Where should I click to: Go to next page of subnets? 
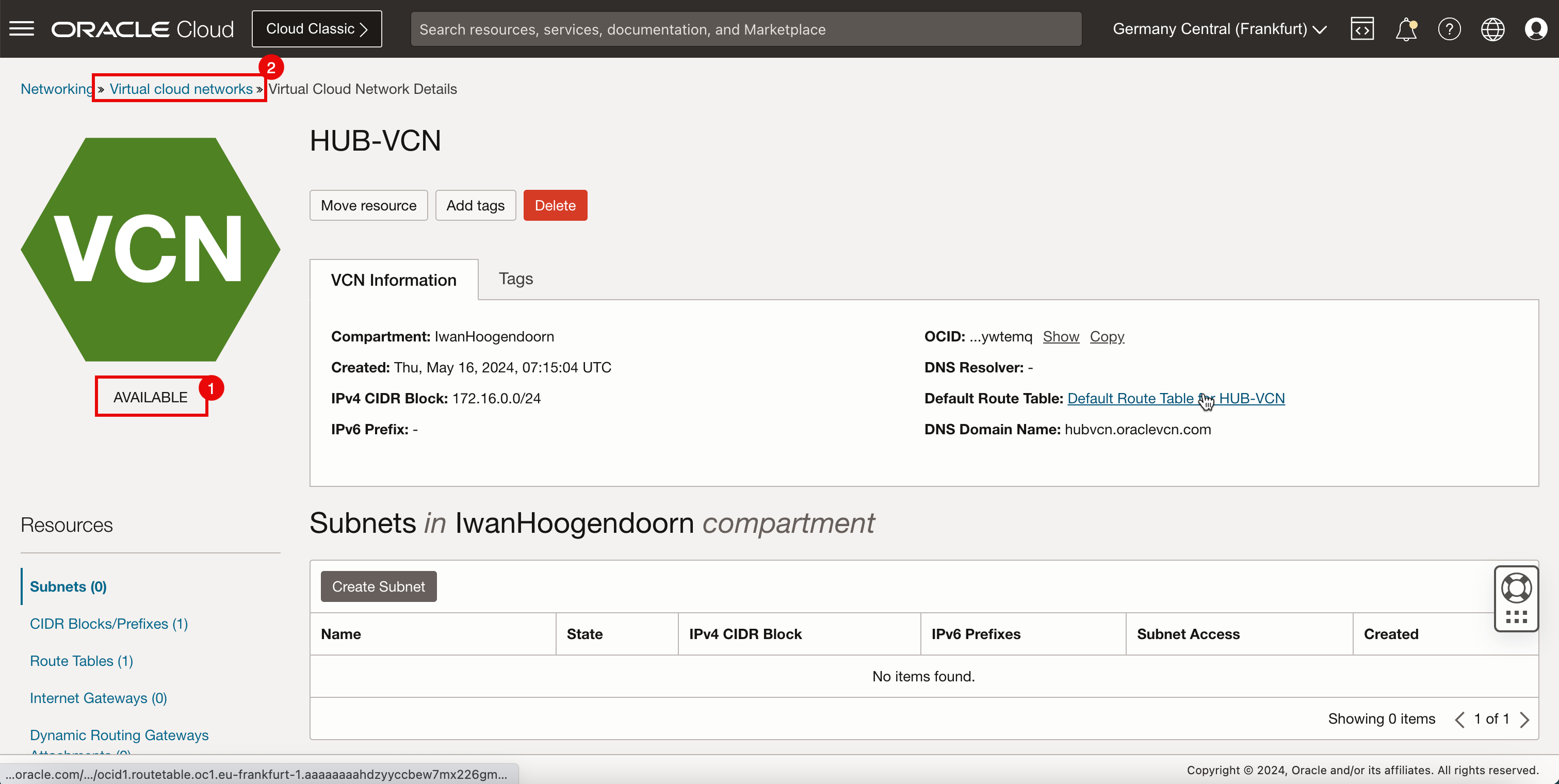1525,720
